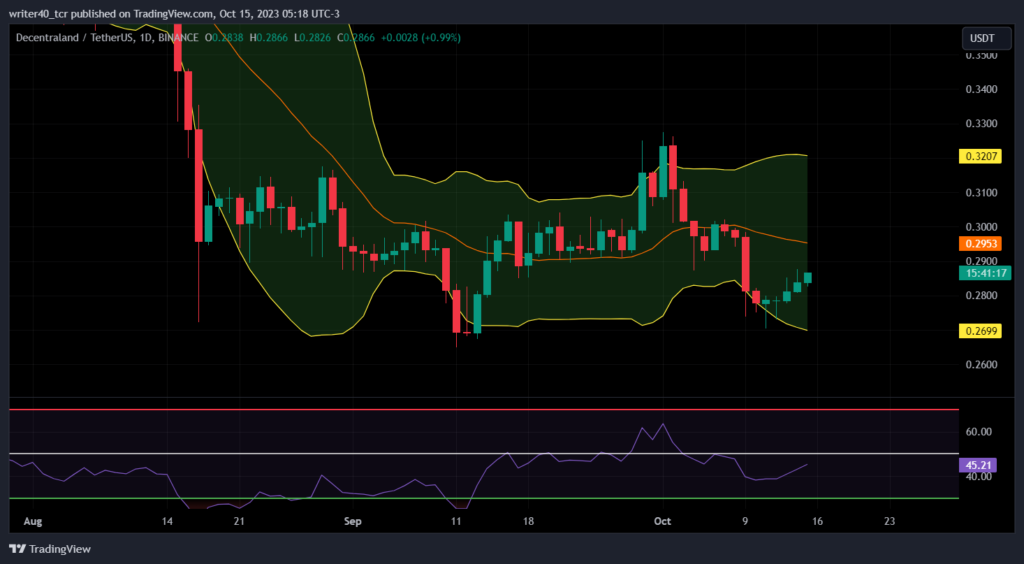
Task: Click the red RSI overbought line
Action: pos(484,409)
